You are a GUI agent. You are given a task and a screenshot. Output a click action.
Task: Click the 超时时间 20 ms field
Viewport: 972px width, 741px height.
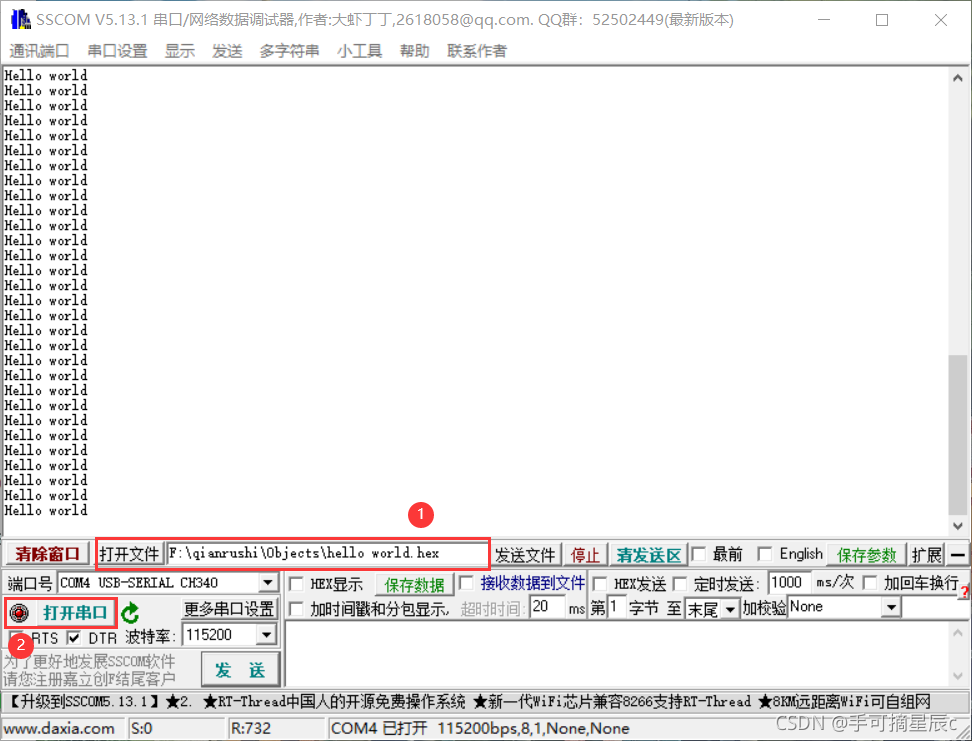click(546, 606)
